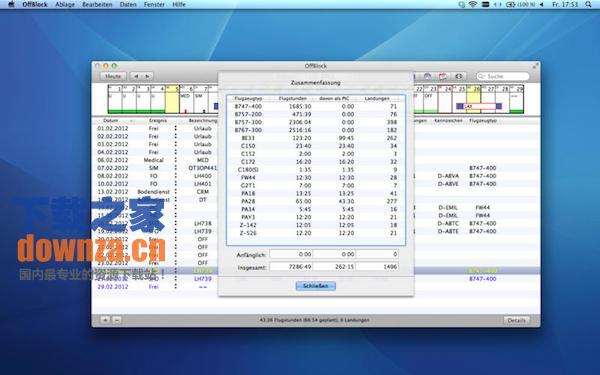Sort by Flugstunden column header
Viewport: 600px width, 375px height.
coord(293,98)
